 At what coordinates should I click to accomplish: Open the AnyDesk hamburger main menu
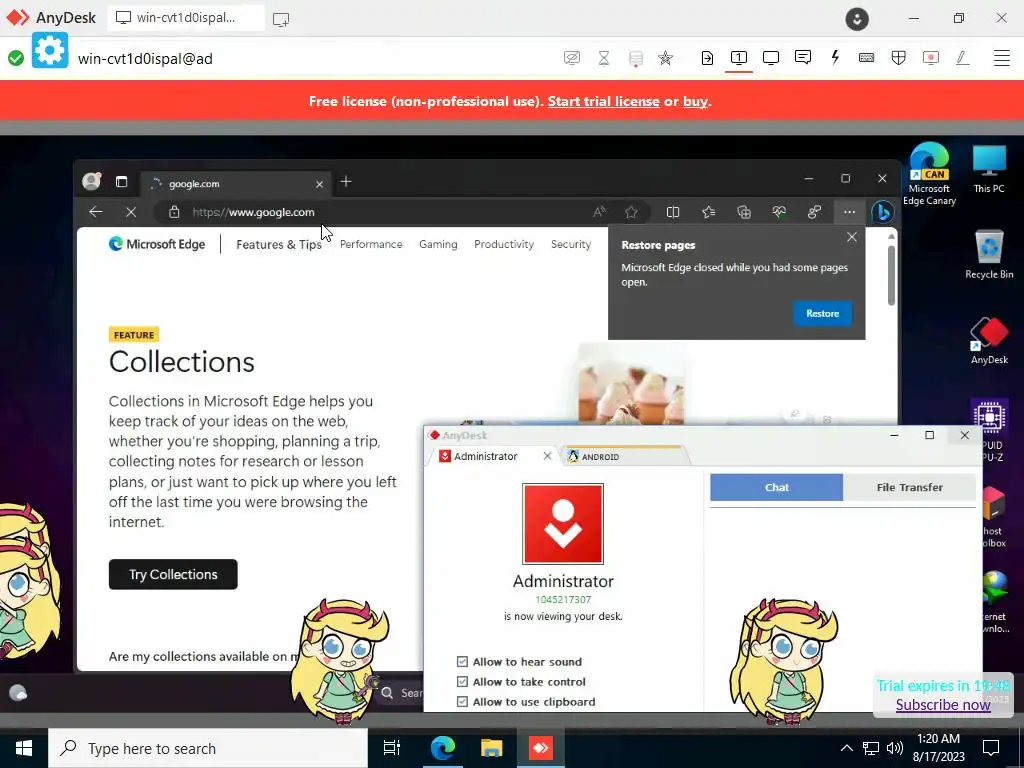[x=1002, y=58]
